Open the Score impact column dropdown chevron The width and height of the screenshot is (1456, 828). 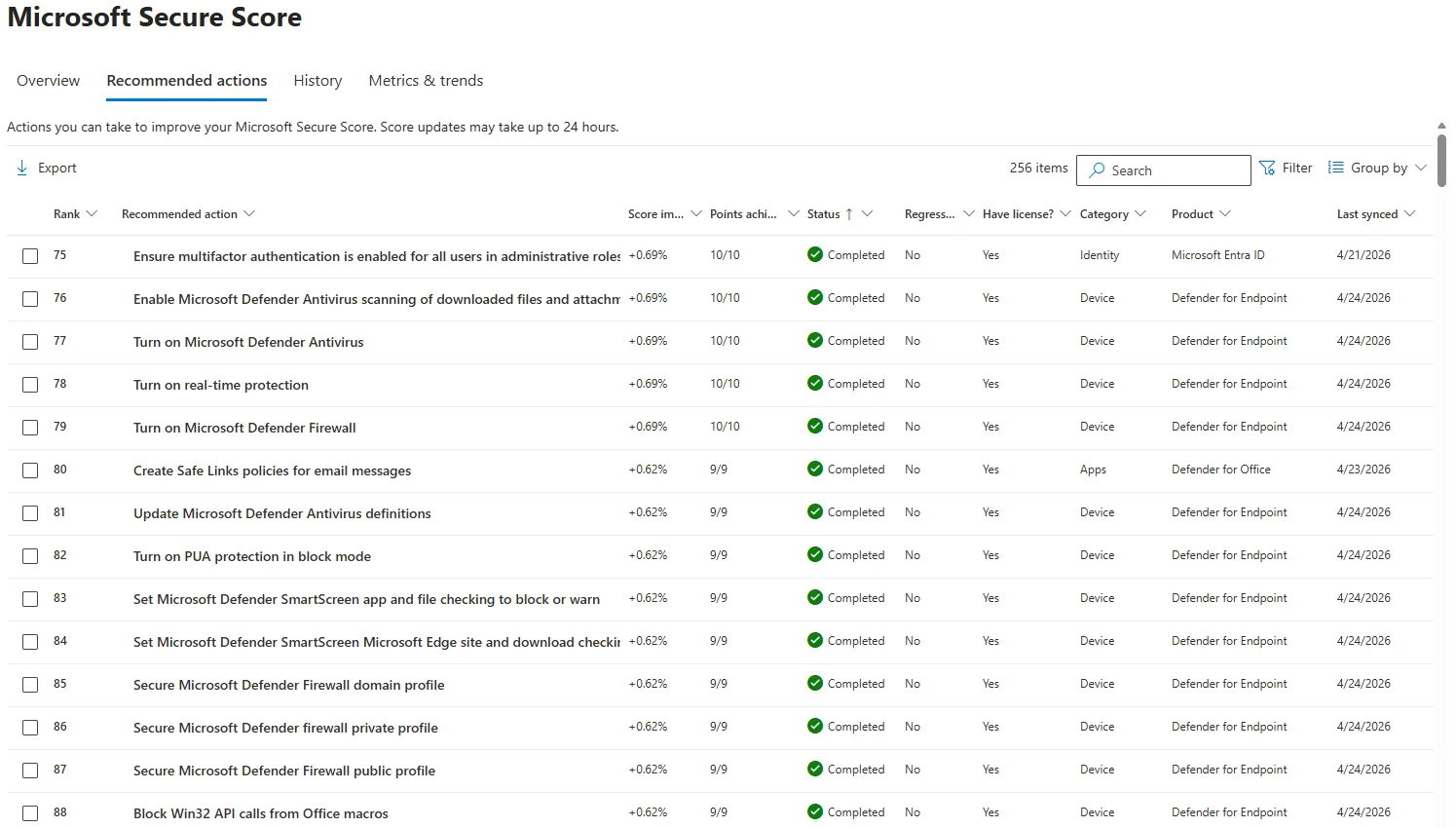coord(696,214)
